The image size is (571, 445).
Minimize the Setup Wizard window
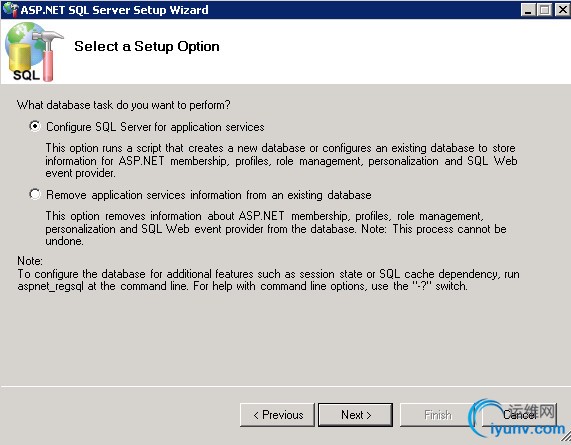click(528, 10)
